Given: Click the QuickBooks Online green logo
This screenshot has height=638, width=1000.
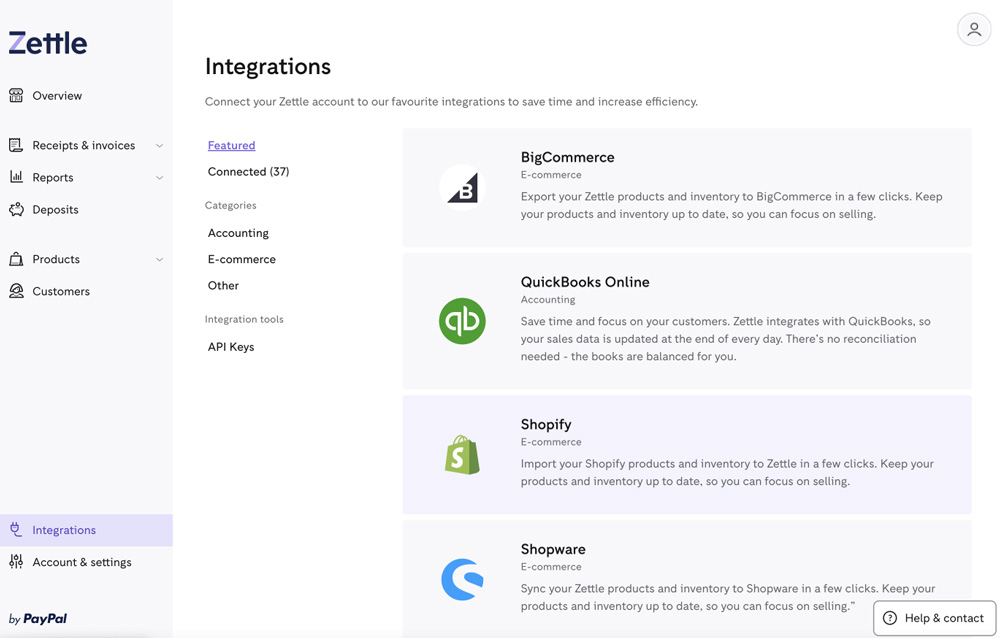Looking at the screenshot, I should click(x=462, y=321).
